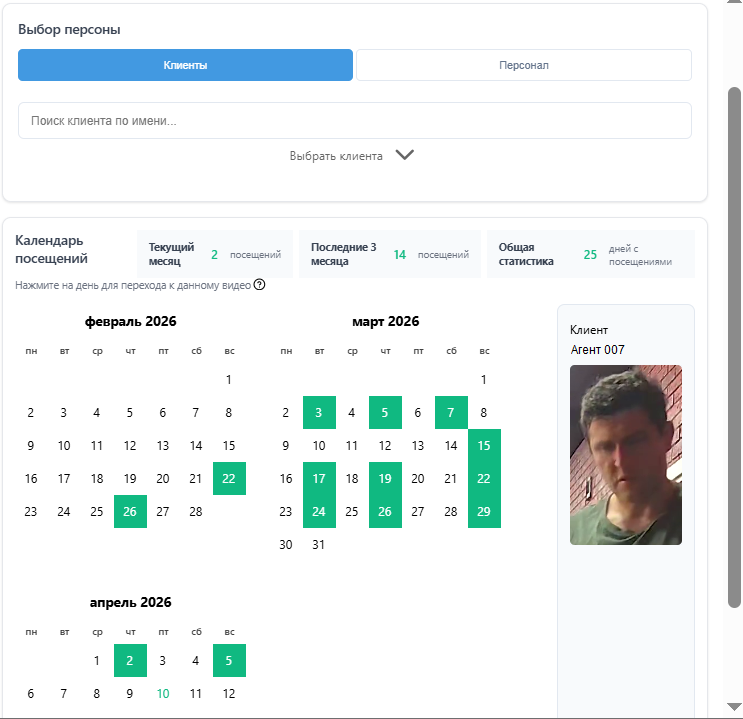The image size is (743, 719).
Task: Switch to the Клиенты tab
Action: coord(185,65)
